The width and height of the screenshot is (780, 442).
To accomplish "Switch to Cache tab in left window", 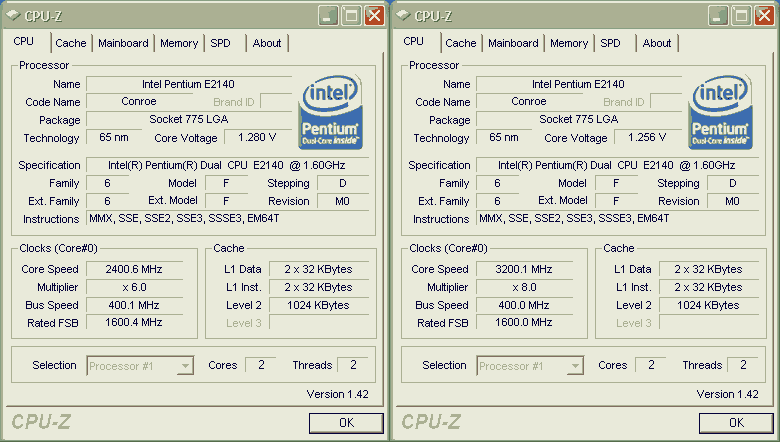I will [x=71, y=43].
